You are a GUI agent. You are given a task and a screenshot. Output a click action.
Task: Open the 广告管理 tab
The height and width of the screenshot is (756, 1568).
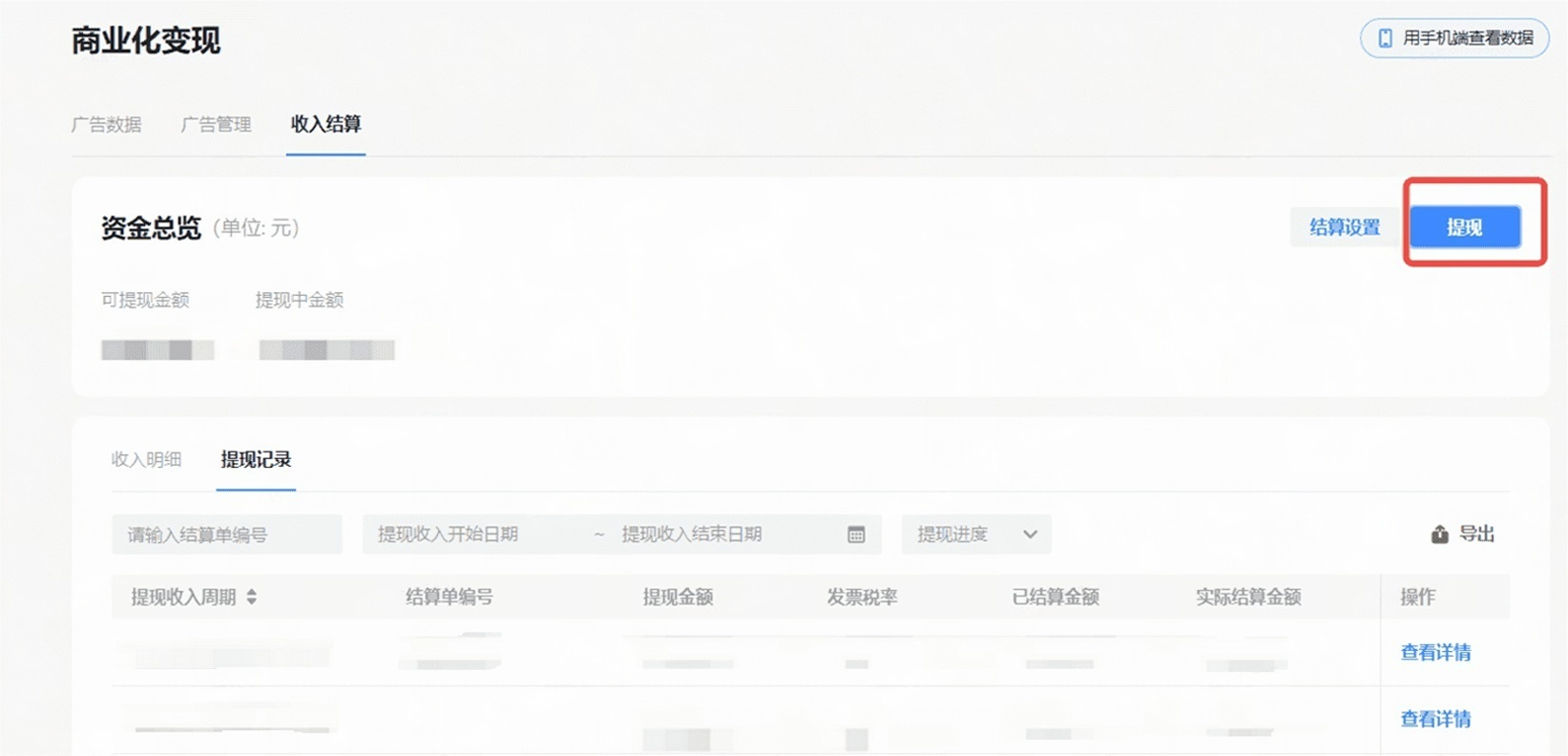(217, 124)
